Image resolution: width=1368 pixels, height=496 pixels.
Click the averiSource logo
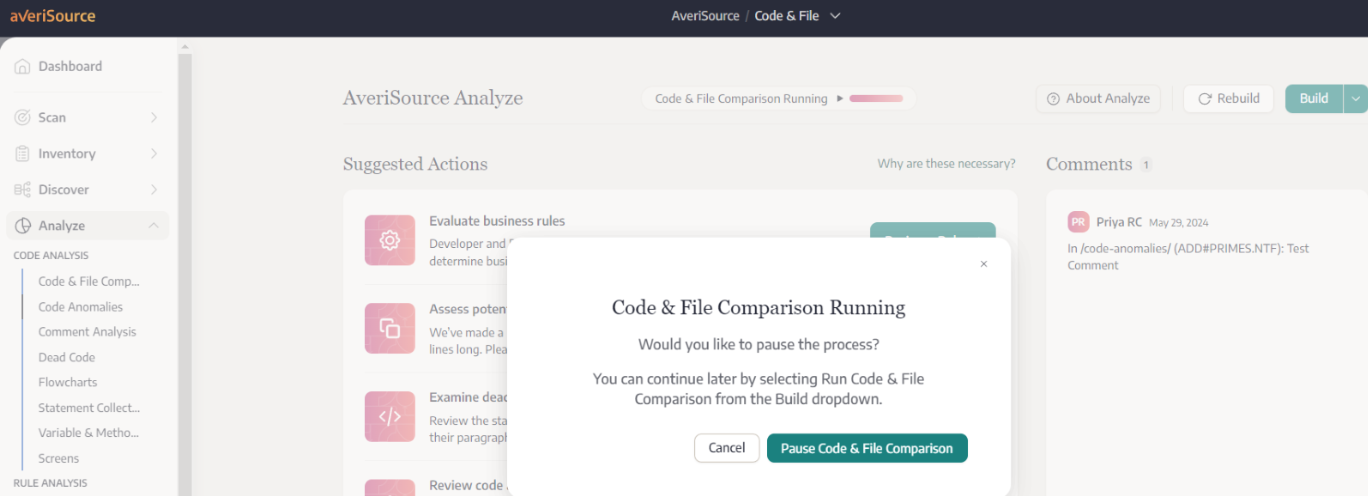click(x=53, y=16)
